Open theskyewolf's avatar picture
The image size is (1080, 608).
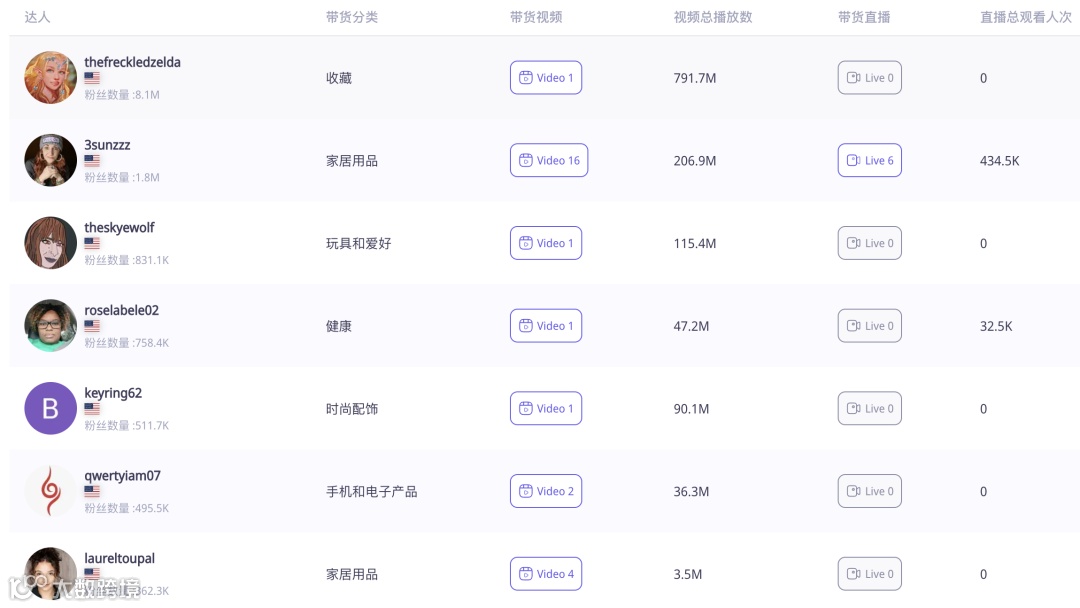tap(51, 243)
